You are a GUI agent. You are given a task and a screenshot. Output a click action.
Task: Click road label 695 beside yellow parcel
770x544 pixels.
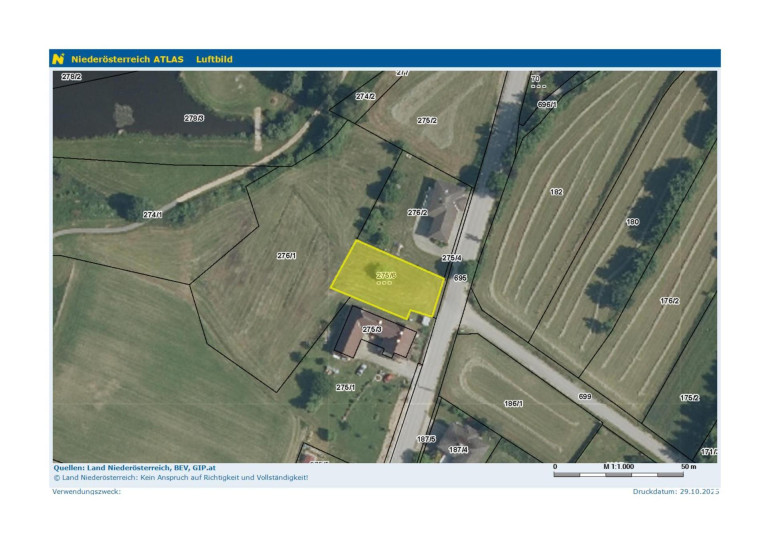click(460, 278)
